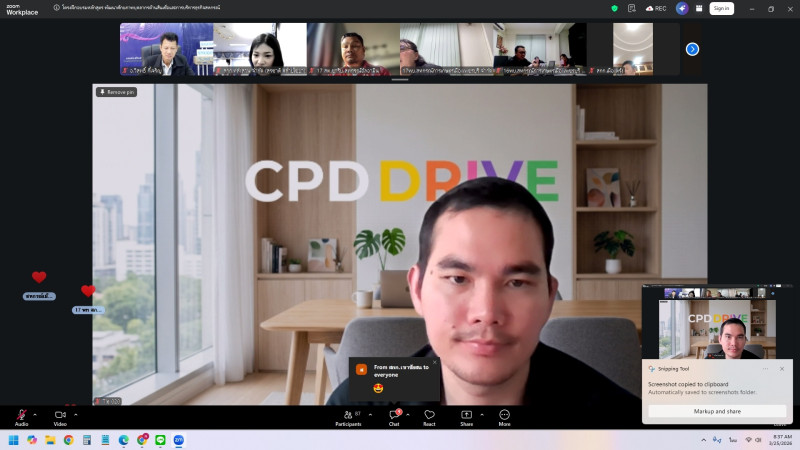Unmute the microphone via the Audio icon
This screenshot has height=450, width=800.
click(x=21, y=415)
